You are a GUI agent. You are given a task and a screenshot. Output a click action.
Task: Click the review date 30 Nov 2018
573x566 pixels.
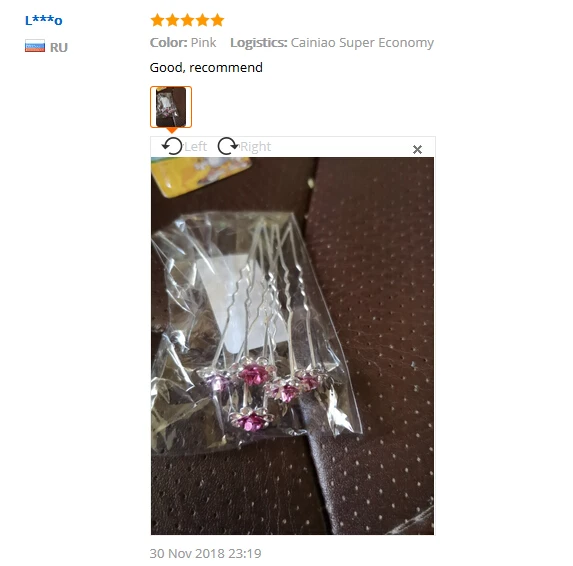(205, 553)
